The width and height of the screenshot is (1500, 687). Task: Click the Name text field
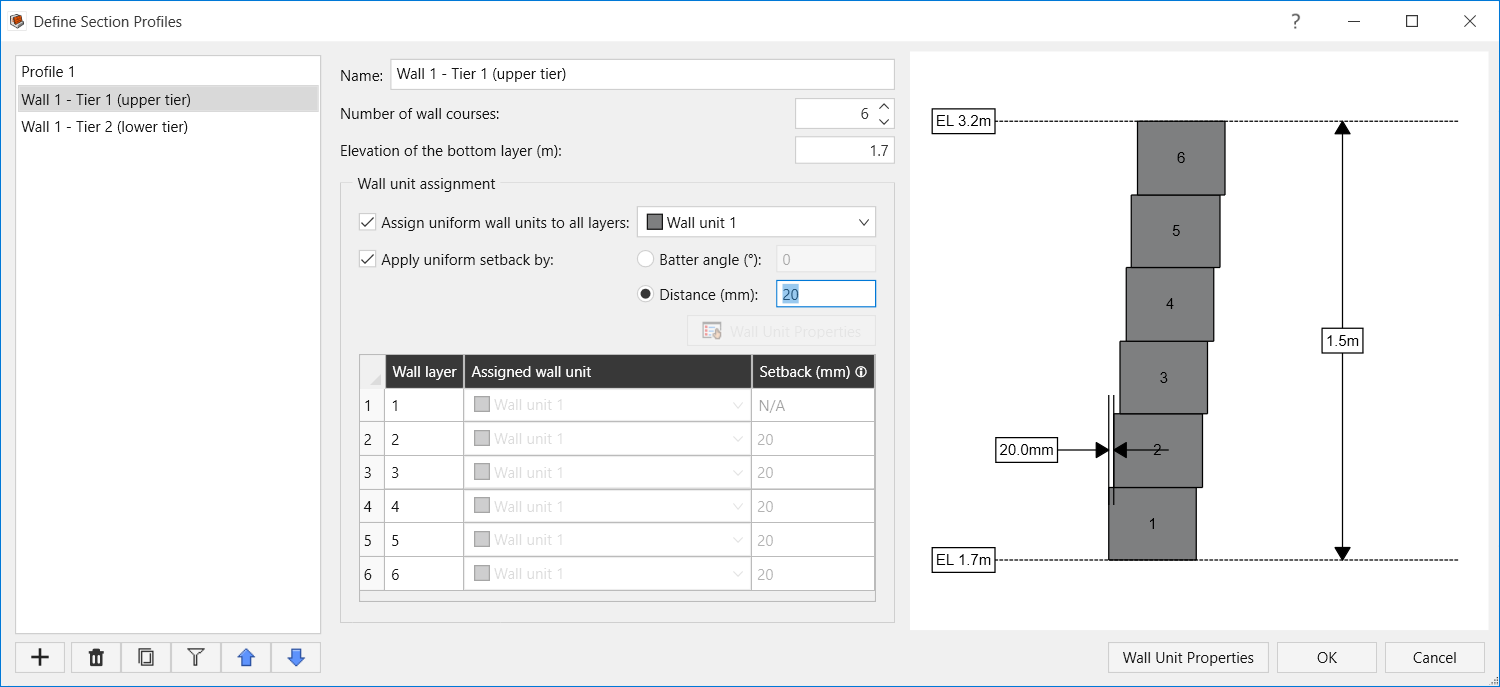point(642,74)
